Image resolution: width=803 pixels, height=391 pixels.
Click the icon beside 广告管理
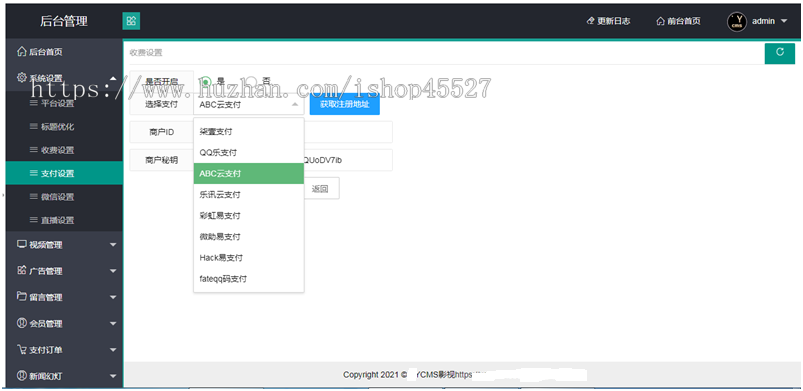pyautogui.click(x=22, y=270)
